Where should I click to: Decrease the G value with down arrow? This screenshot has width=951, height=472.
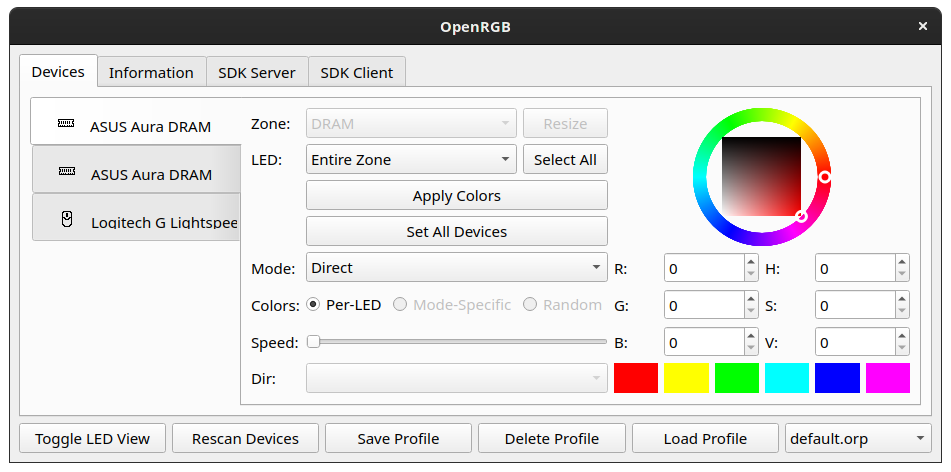[x=751, y=311]
